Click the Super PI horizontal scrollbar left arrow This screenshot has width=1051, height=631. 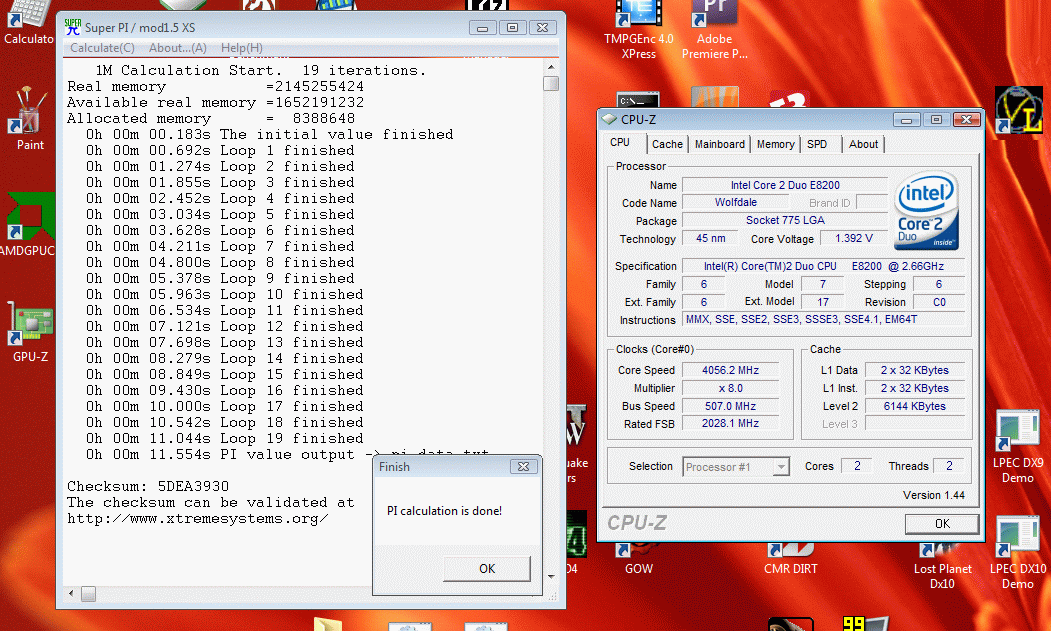pos(72,593)
